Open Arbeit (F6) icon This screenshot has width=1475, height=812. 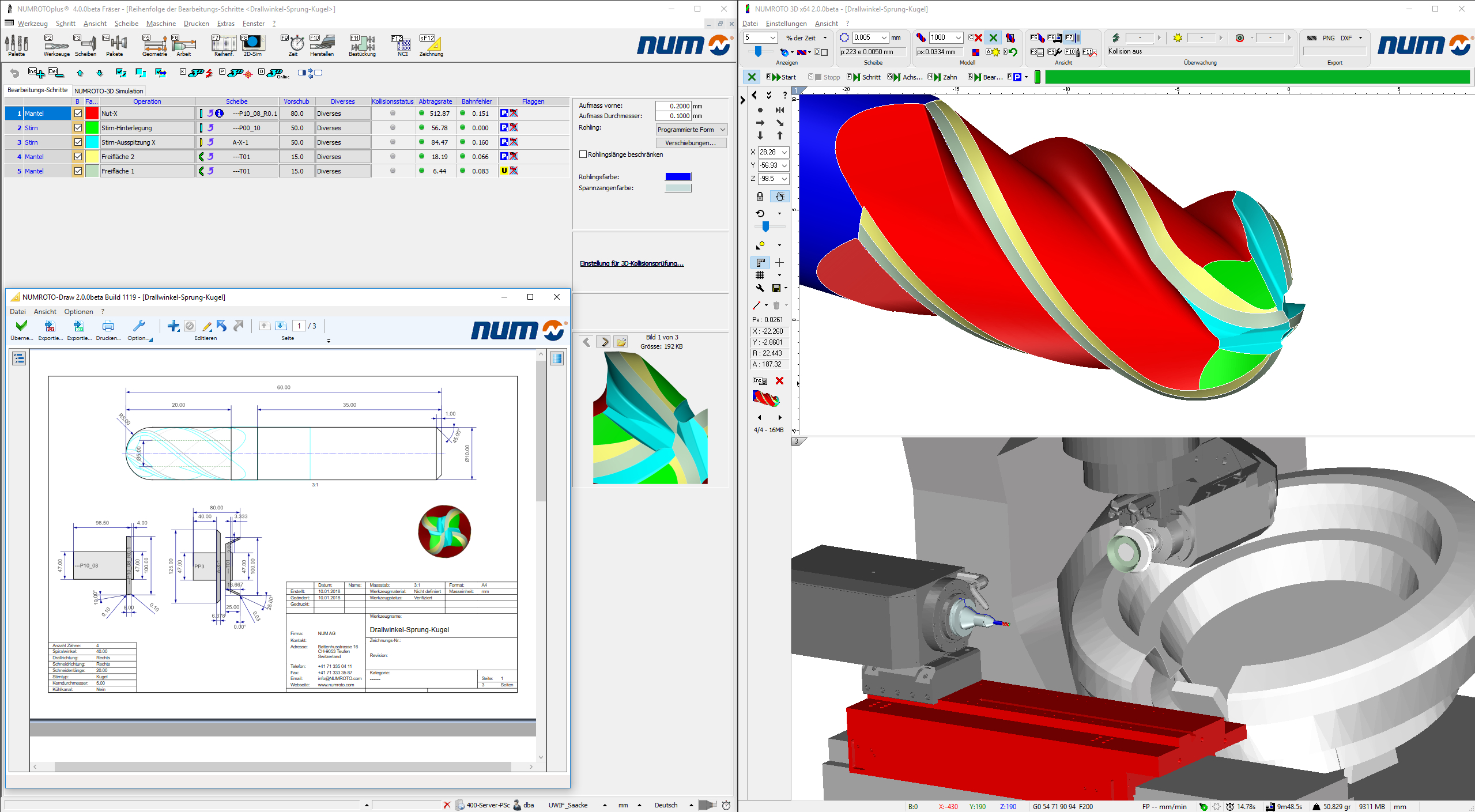183,45
